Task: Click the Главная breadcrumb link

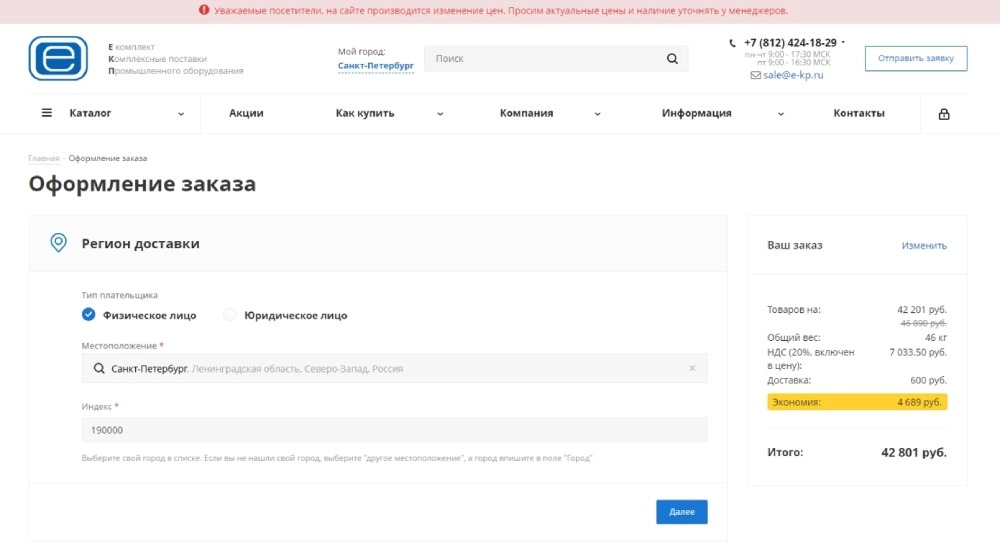Action: pyautogui.click(x=43, y=158)
